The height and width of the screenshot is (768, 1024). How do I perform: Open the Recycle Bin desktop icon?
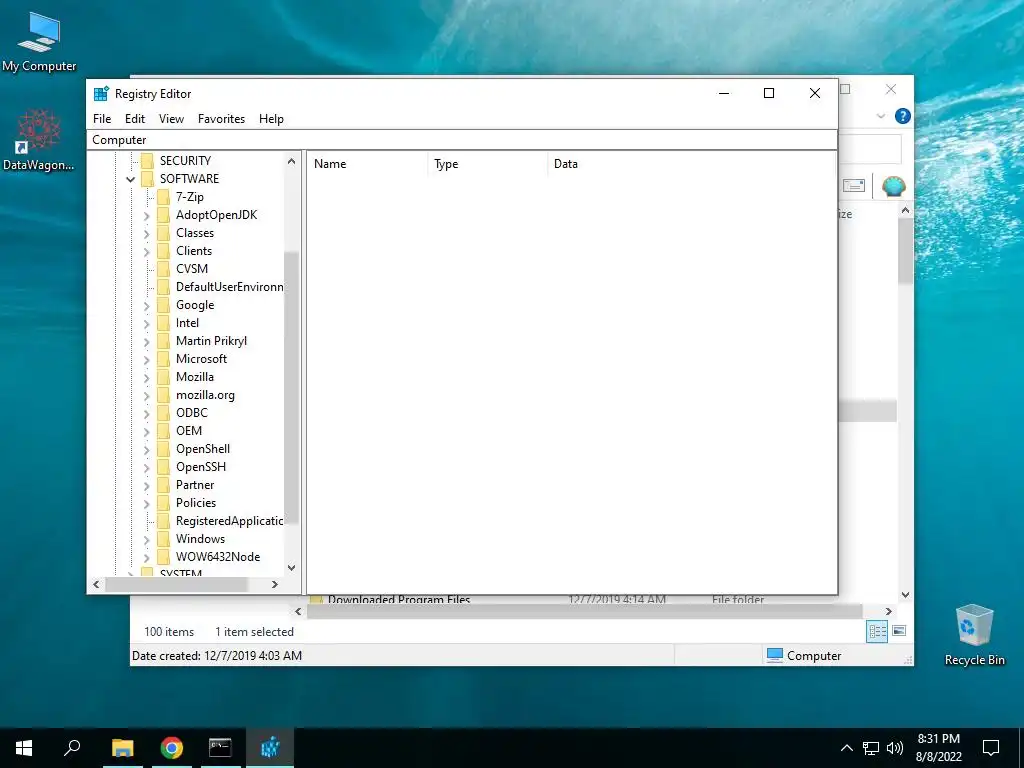(974, 635)
